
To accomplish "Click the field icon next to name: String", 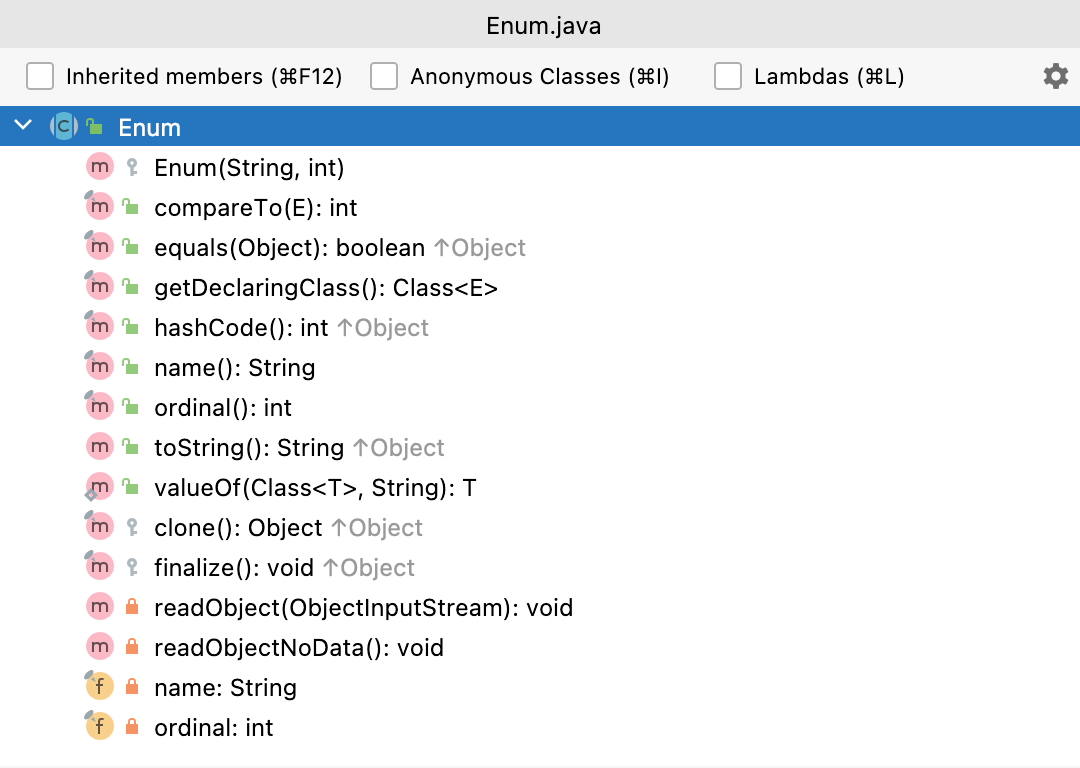I will coord(99,688).
